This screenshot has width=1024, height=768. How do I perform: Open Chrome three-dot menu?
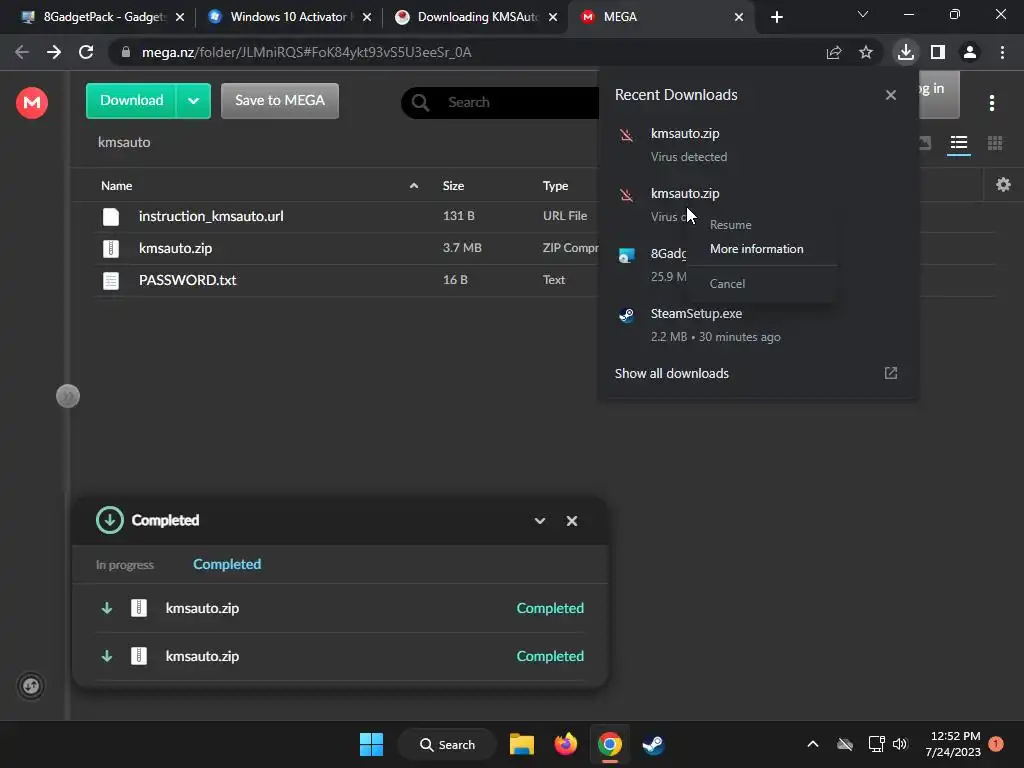click(1002, 52)
